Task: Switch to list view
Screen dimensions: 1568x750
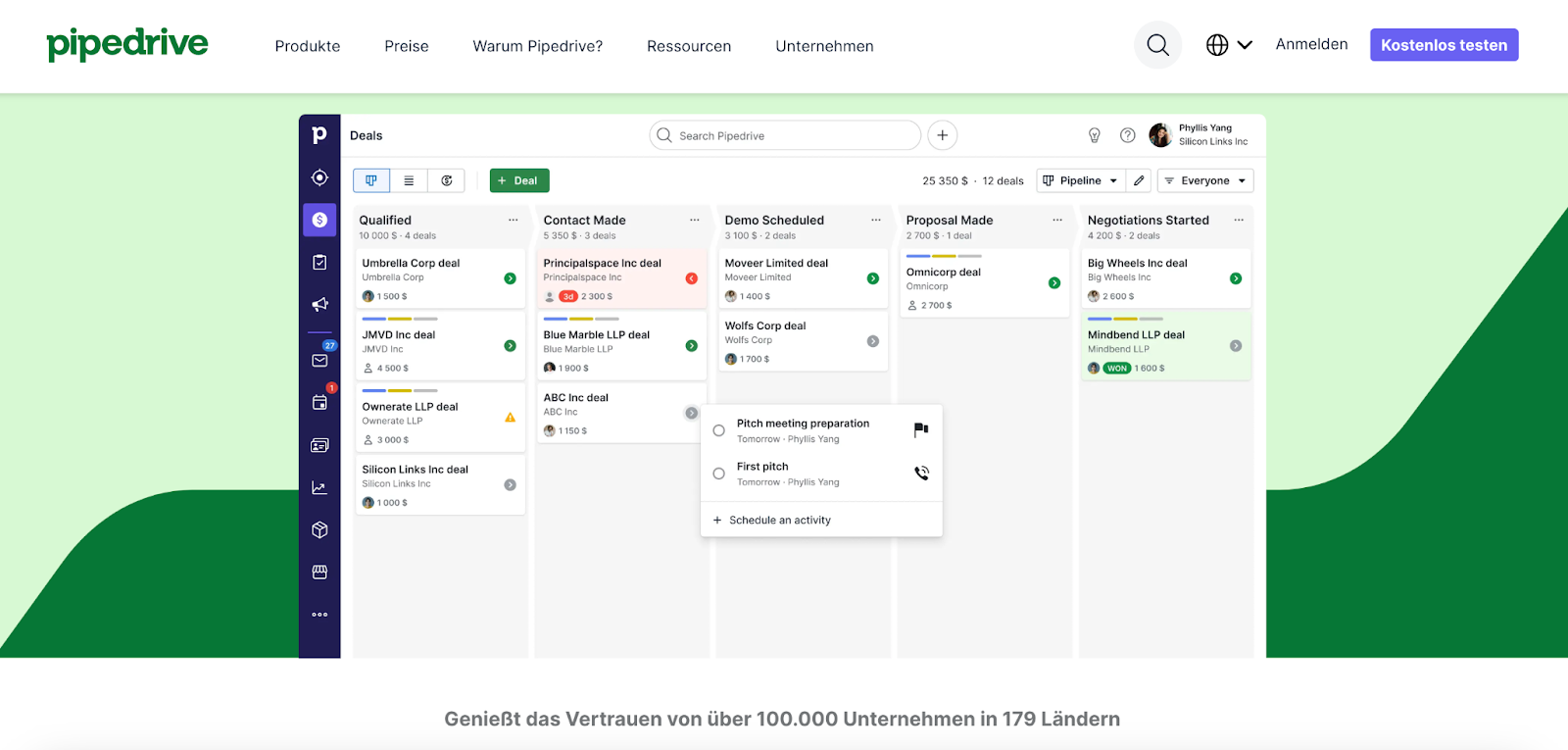Action: coord(409,180)
